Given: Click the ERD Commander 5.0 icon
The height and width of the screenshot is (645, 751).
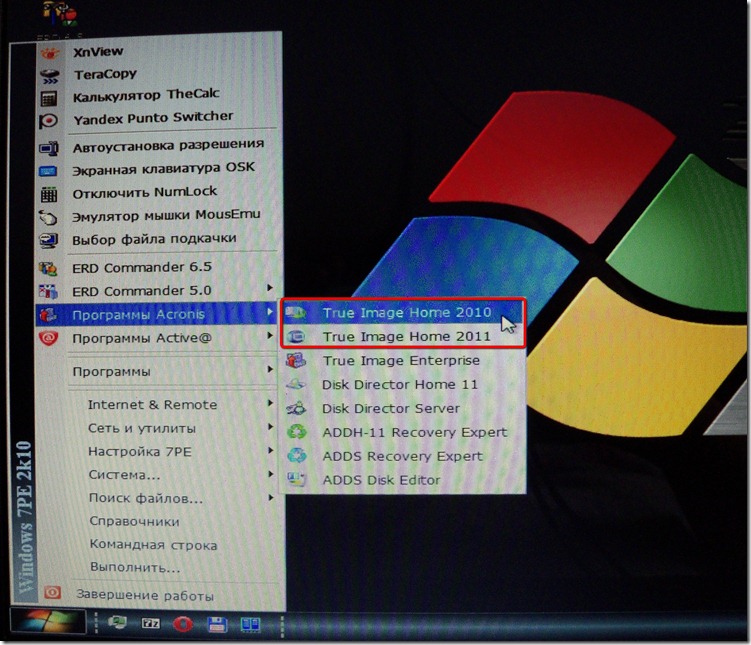Looking at the screenshot, I should tap(48, 291).
